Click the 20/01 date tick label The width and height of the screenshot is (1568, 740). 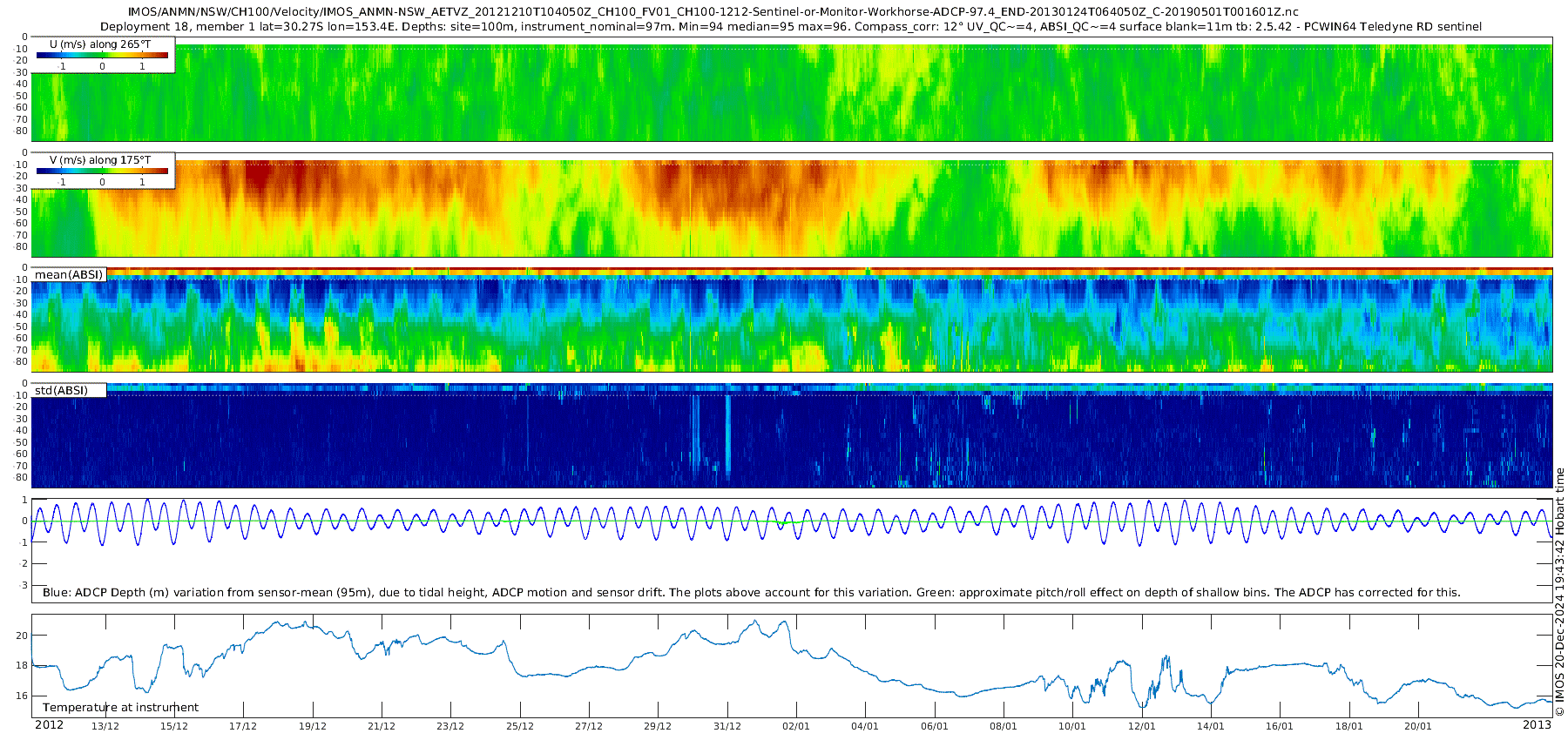click(1418, 726)
